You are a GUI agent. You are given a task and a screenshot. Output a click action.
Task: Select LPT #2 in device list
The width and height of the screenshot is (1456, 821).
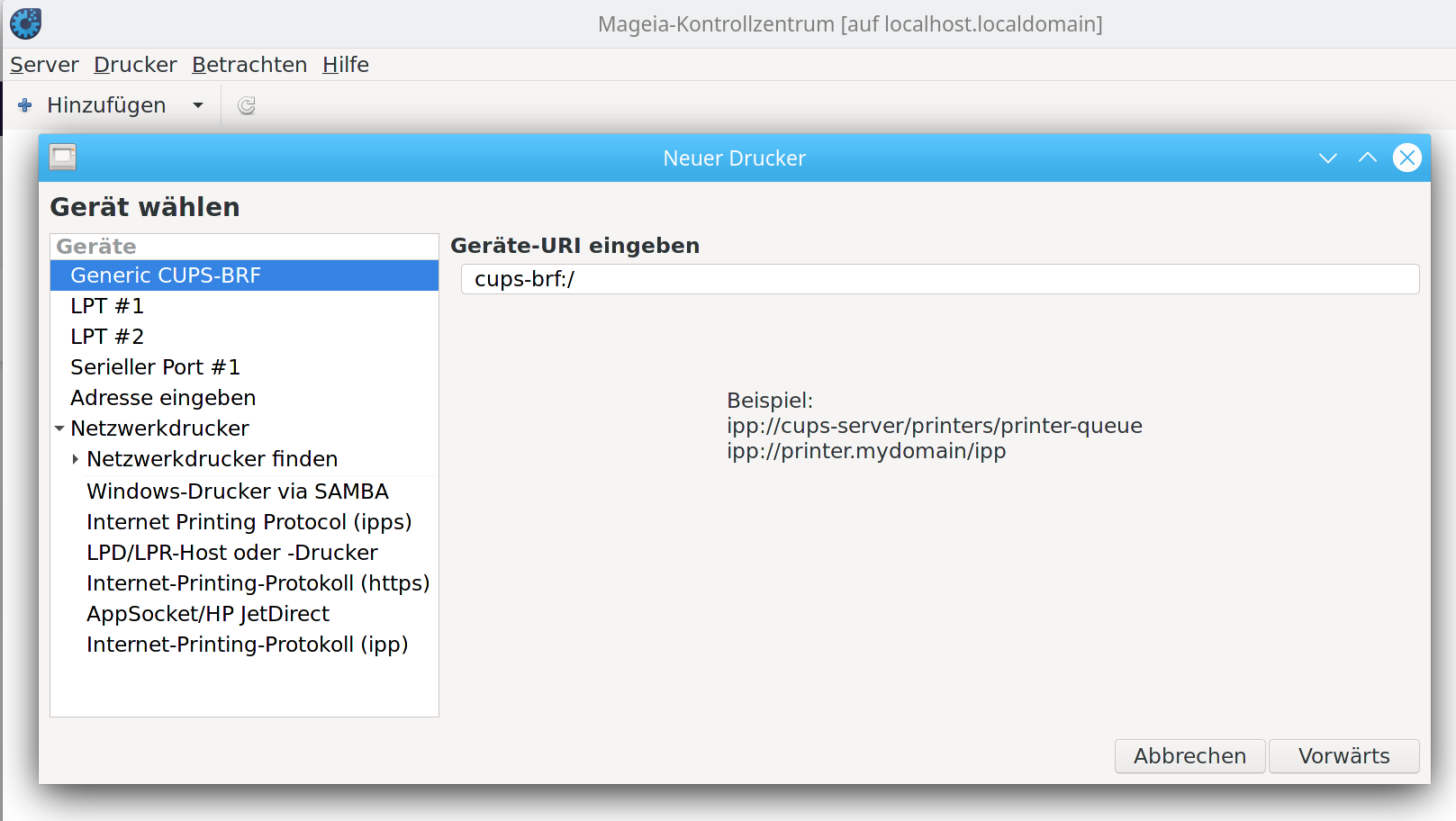244,337
